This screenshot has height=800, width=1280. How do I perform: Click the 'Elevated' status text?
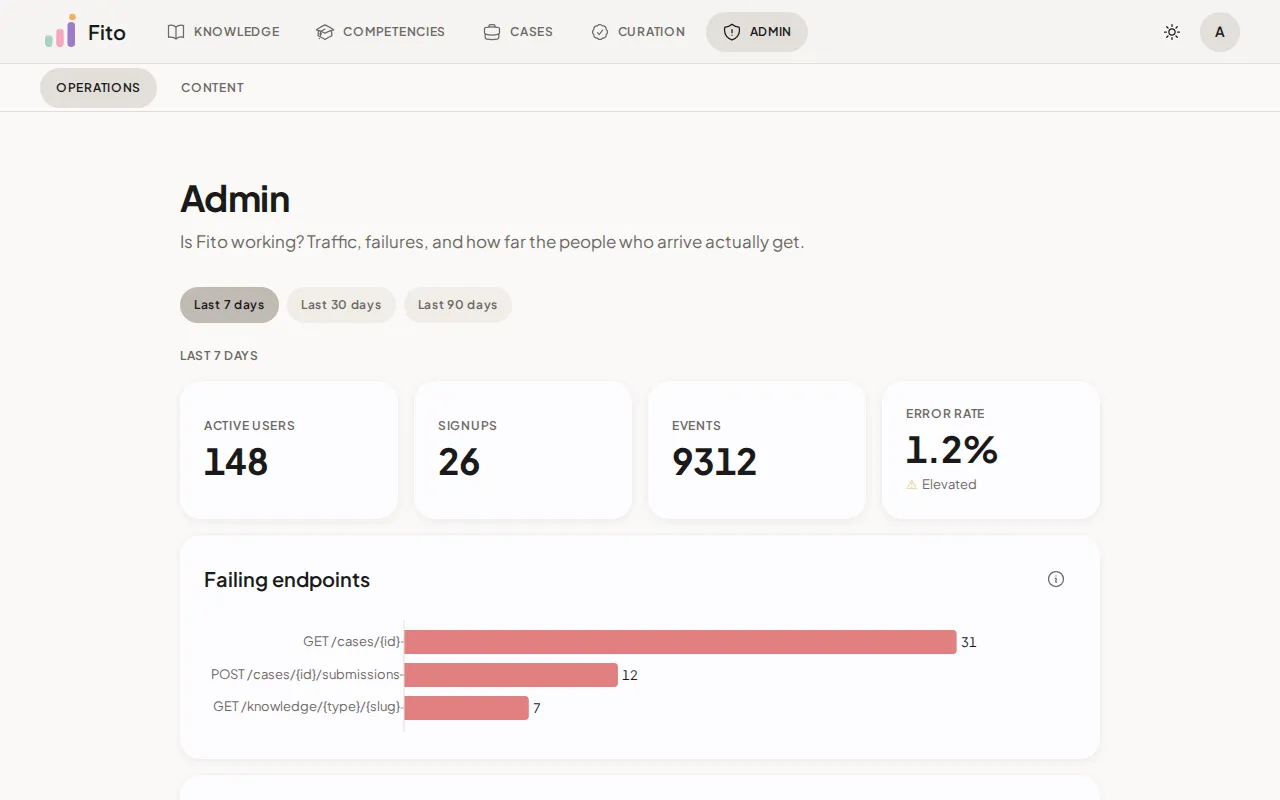[x=949, y=485]
